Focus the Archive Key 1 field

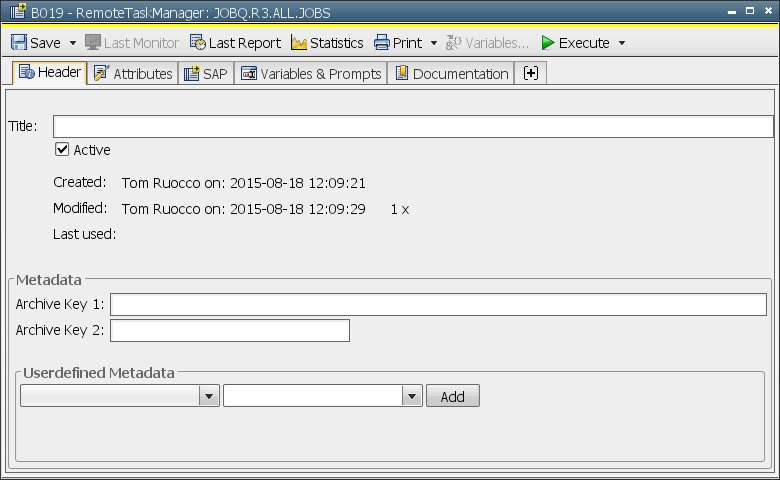[438, 305]
